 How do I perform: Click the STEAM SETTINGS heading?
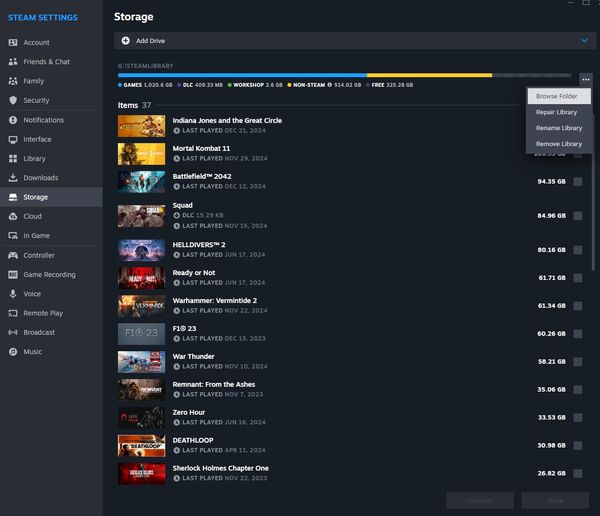pyautogui.click(x=43, y=18)
